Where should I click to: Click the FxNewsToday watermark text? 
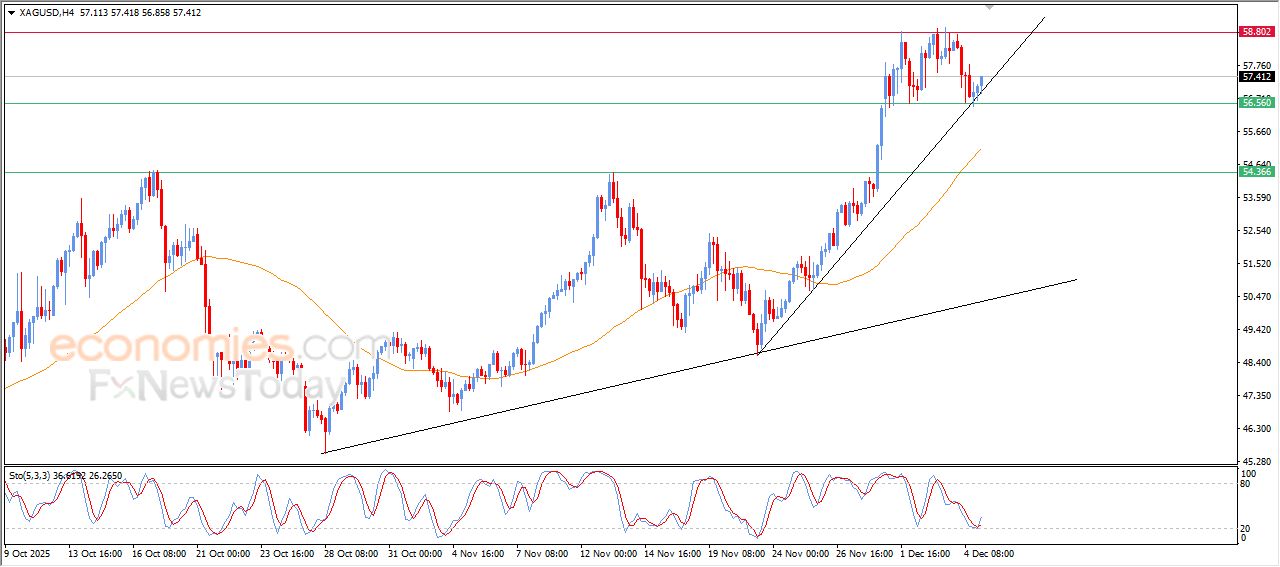pos(215,385)
